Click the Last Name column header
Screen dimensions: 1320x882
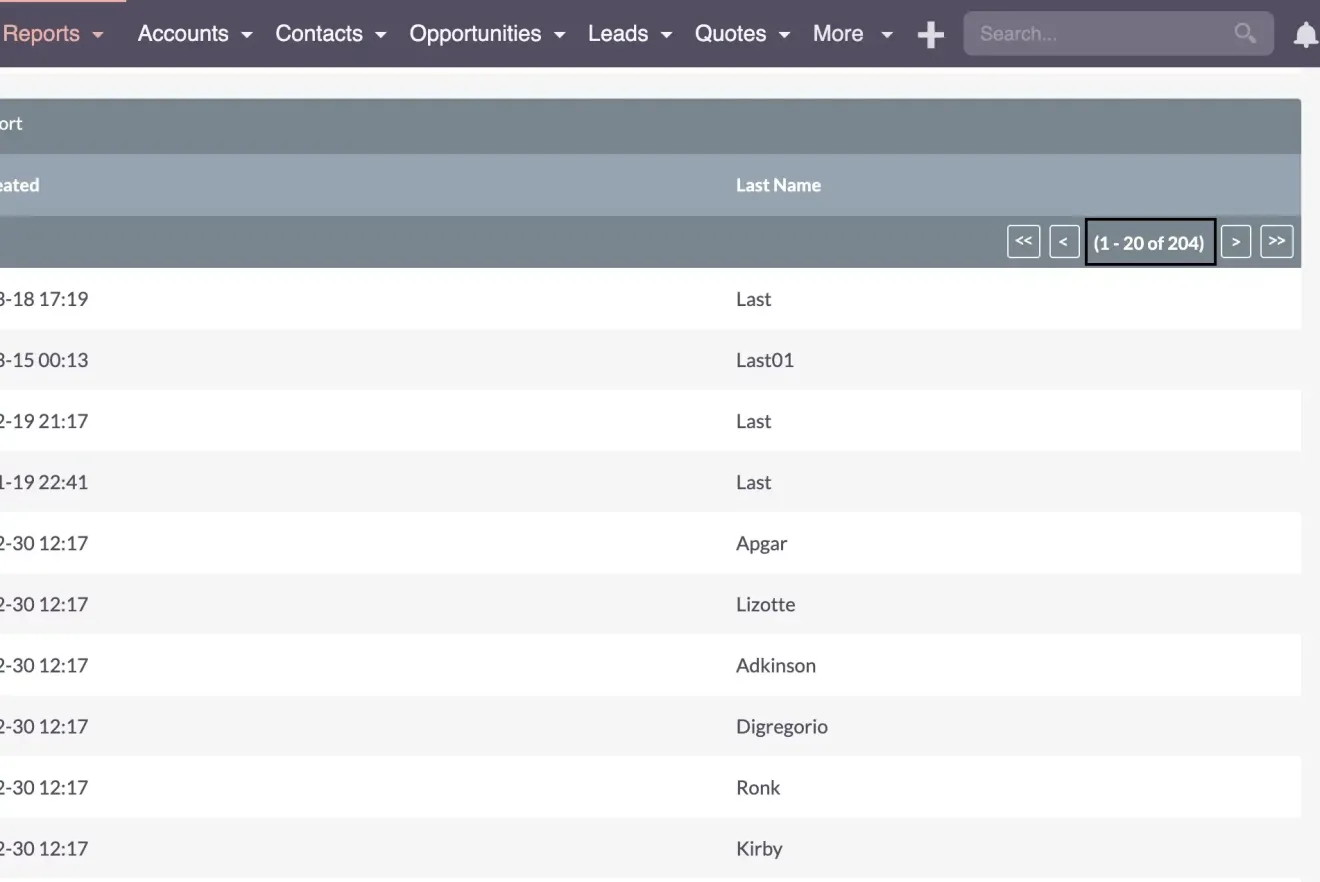click(x=778, y=185)
